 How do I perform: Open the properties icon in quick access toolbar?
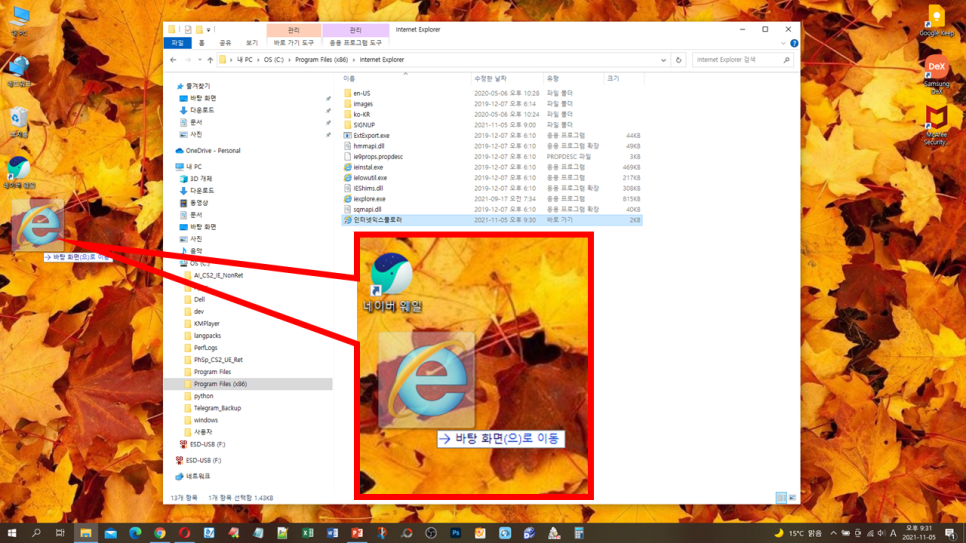(188, 30)
